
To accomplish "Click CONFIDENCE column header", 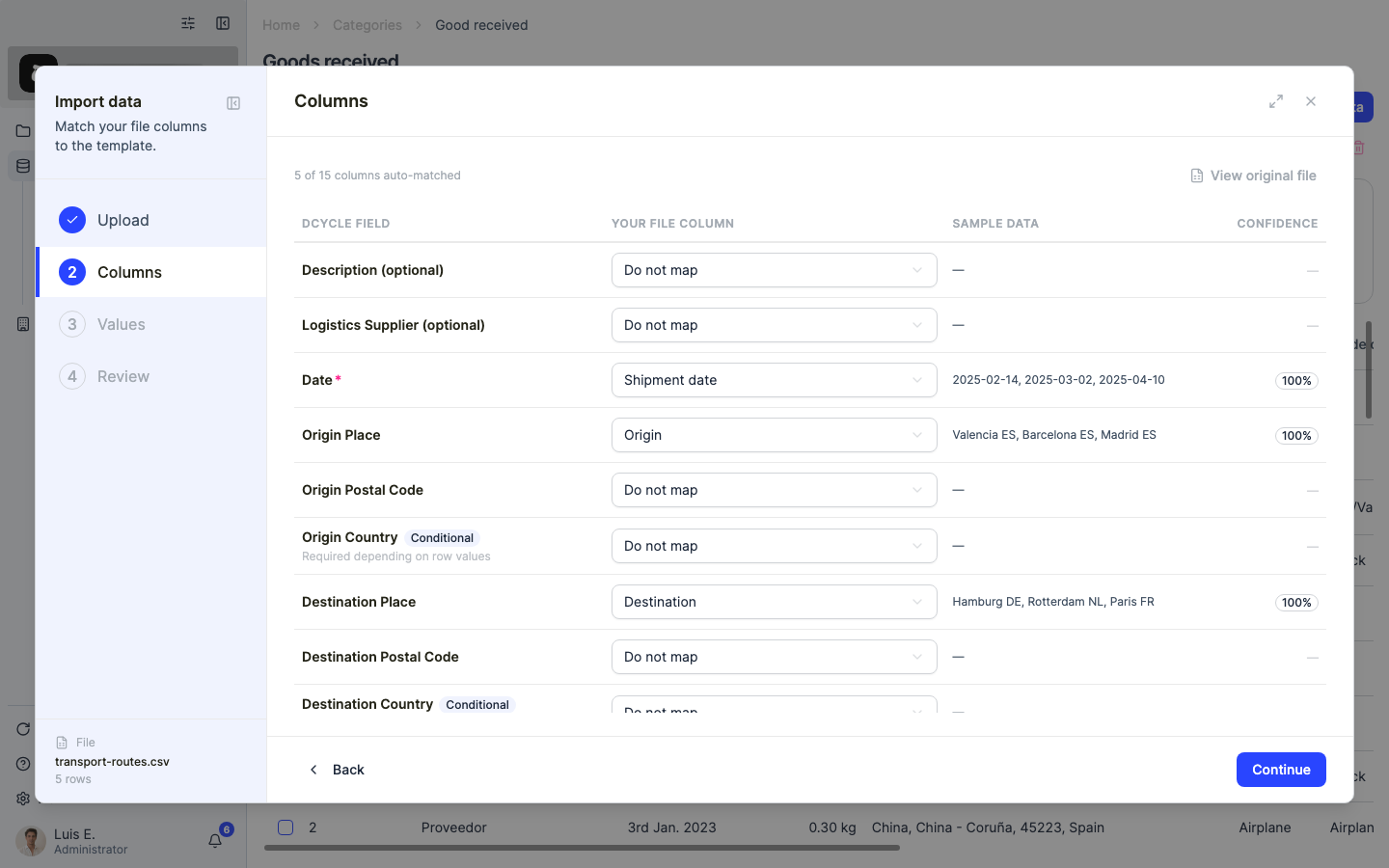I will 1277,224.
